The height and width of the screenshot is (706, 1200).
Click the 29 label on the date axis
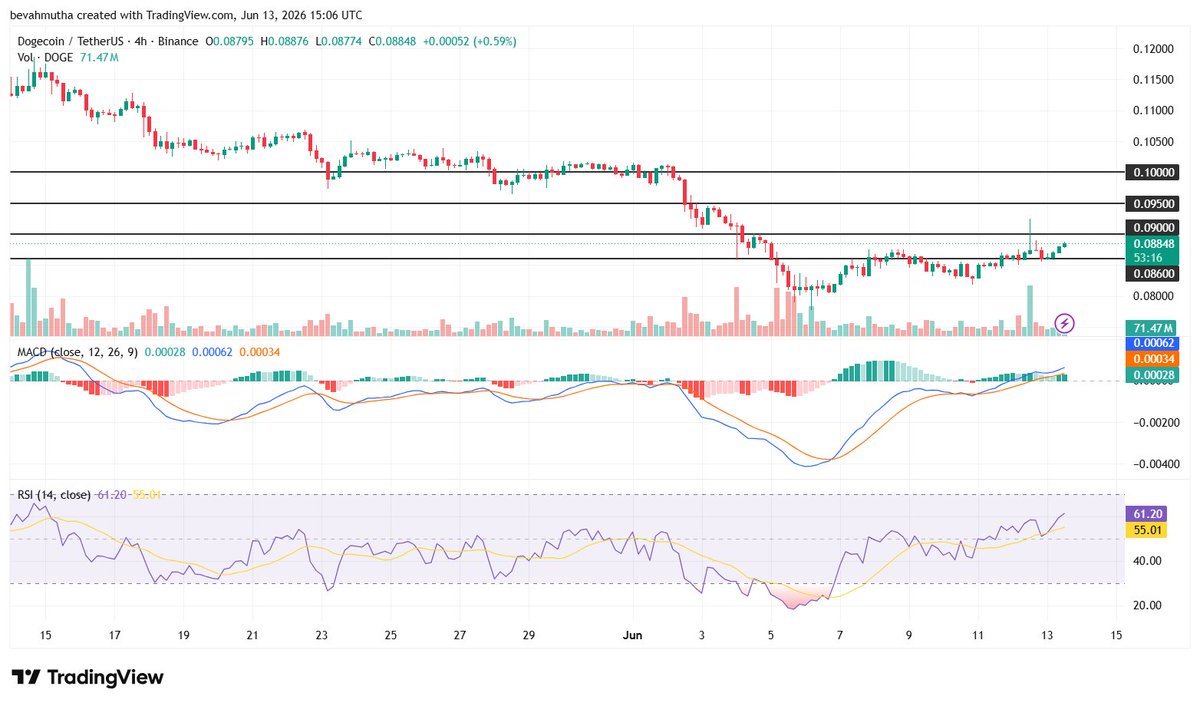coord(529,635)
